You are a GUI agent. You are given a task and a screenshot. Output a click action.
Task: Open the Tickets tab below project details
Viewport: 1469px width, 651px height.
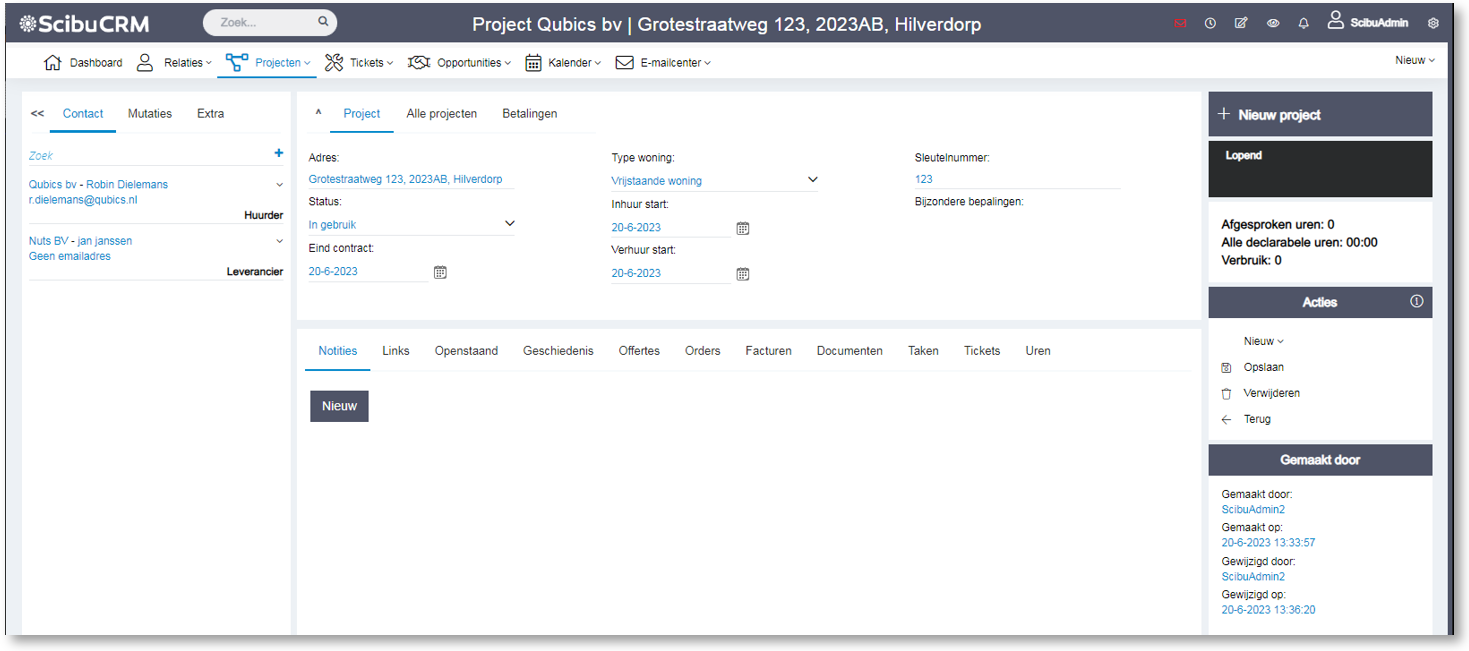coord(982,351)
